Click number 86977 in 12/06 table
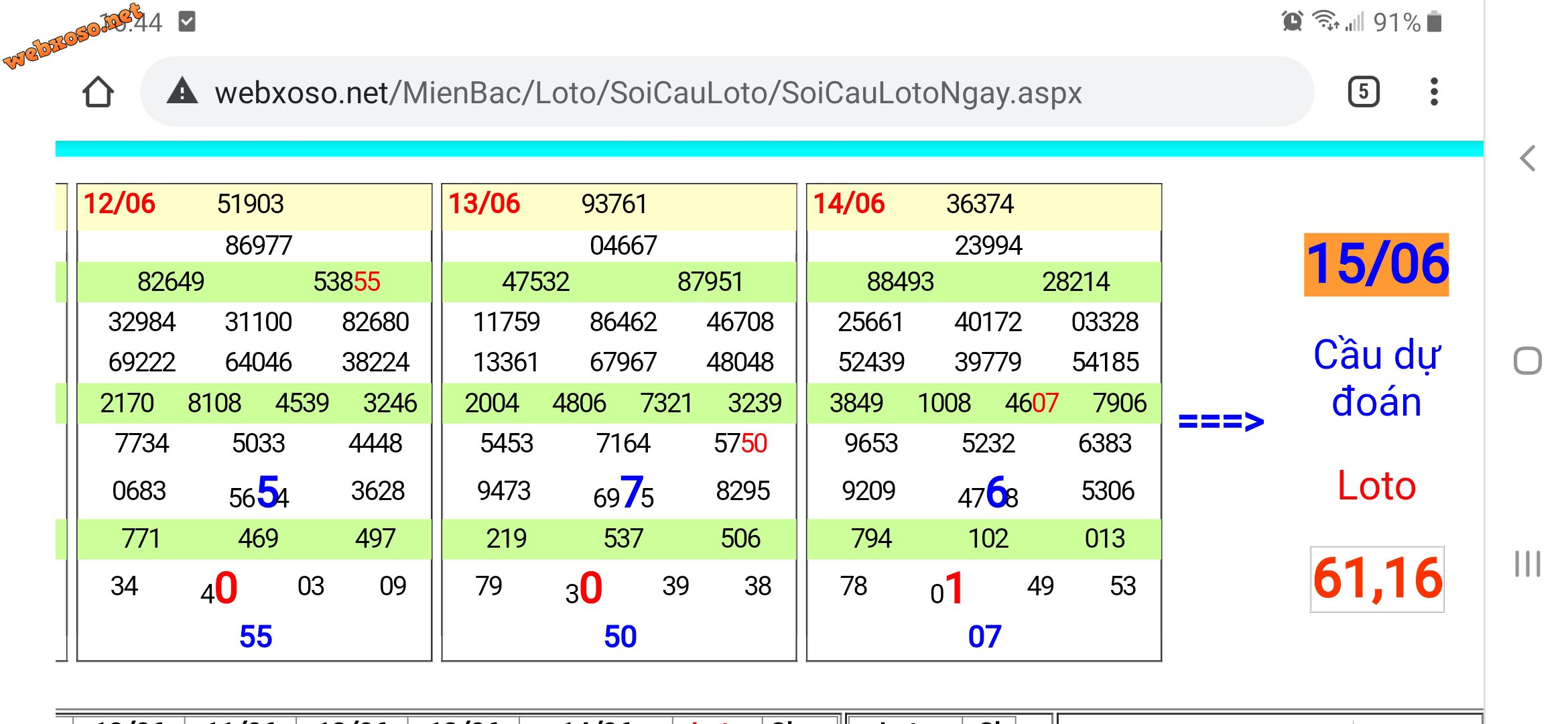The image size is (1568, 724). (259, 245)
